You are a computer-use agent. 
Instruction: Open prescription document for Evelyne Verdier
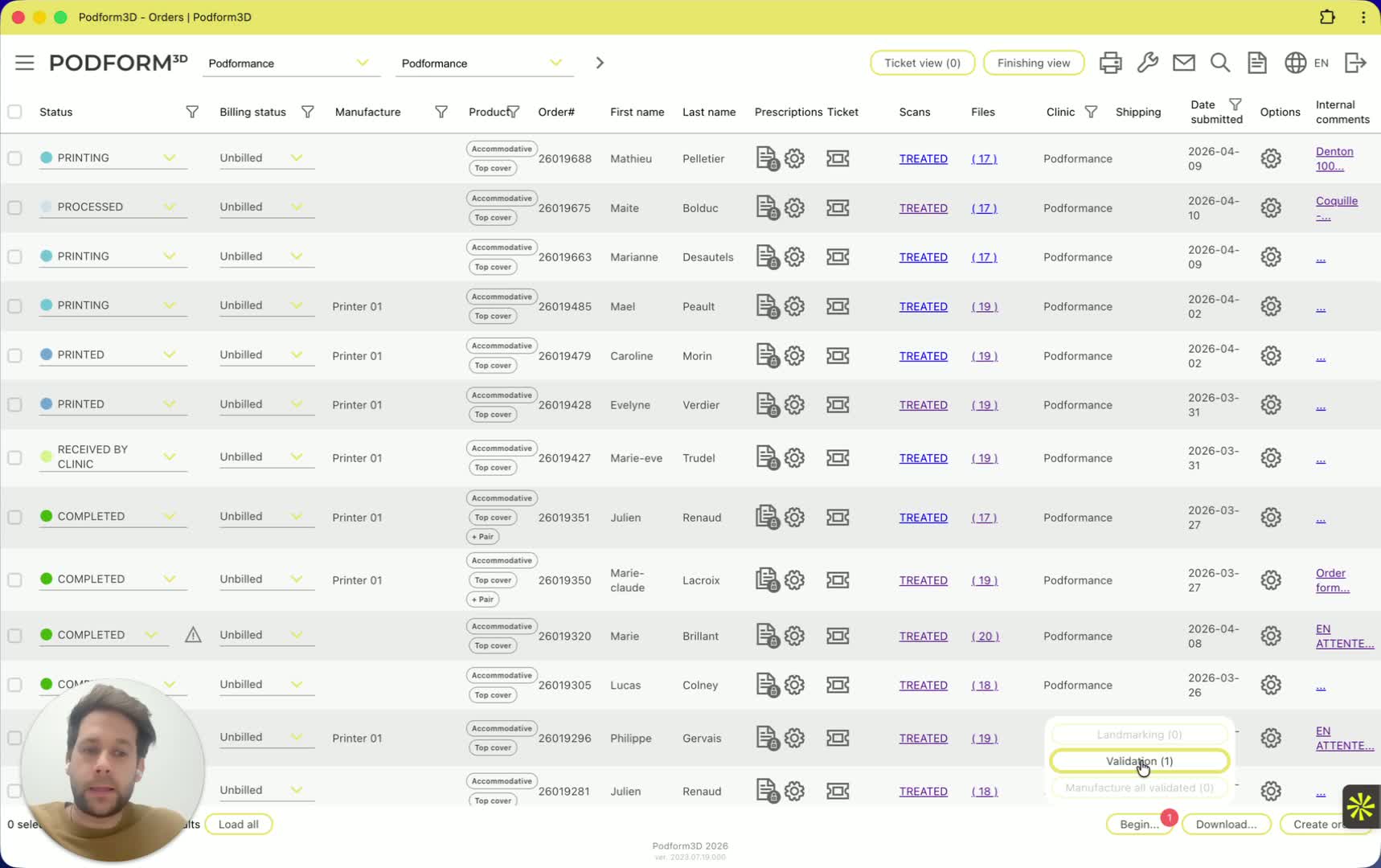(x=767, y=404)
